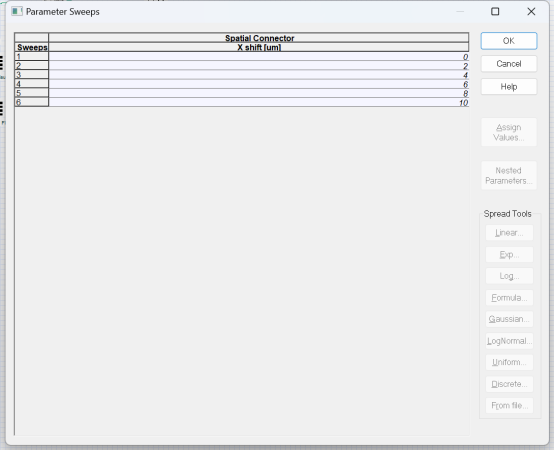
Task: Choose the Exp spread tool
Action: 509,255
